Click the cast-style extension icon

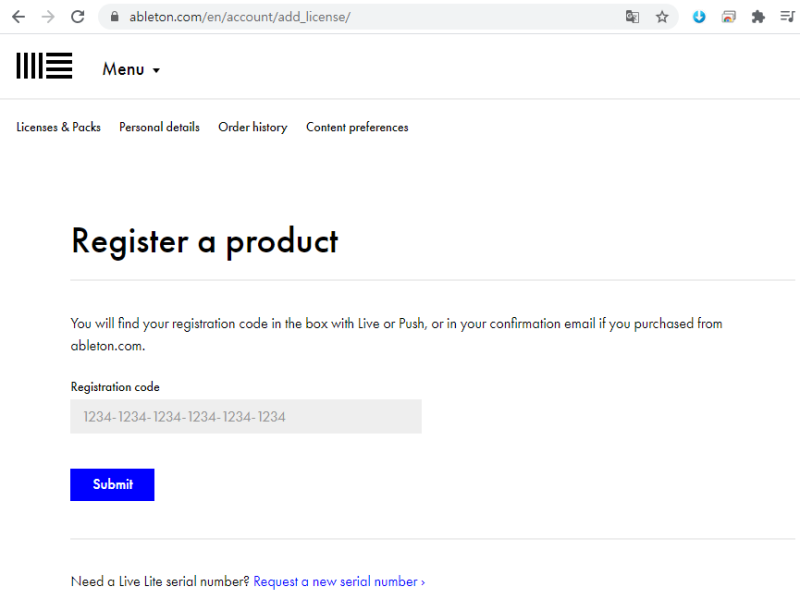click(729, 17)
